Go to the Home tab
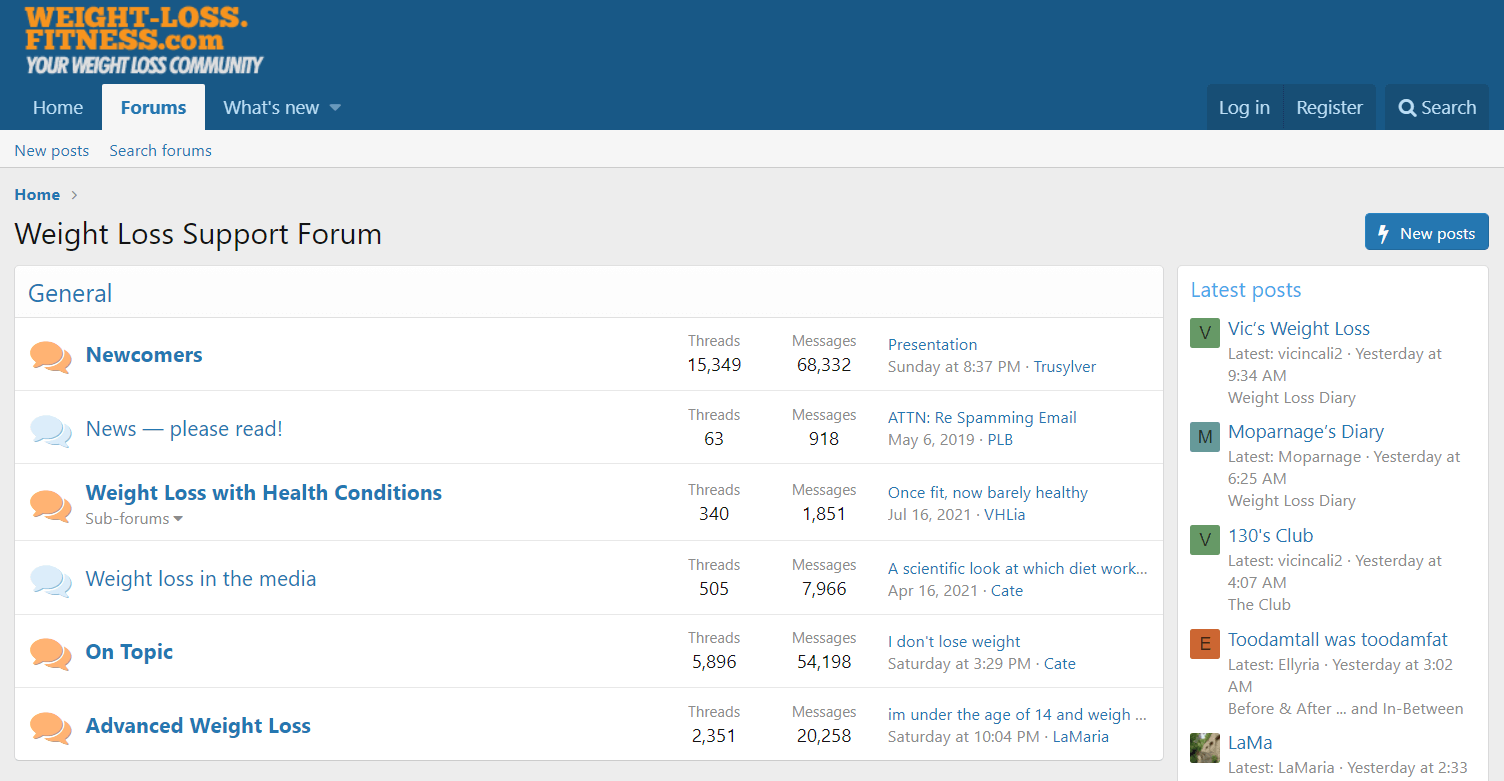 (58, 108)
